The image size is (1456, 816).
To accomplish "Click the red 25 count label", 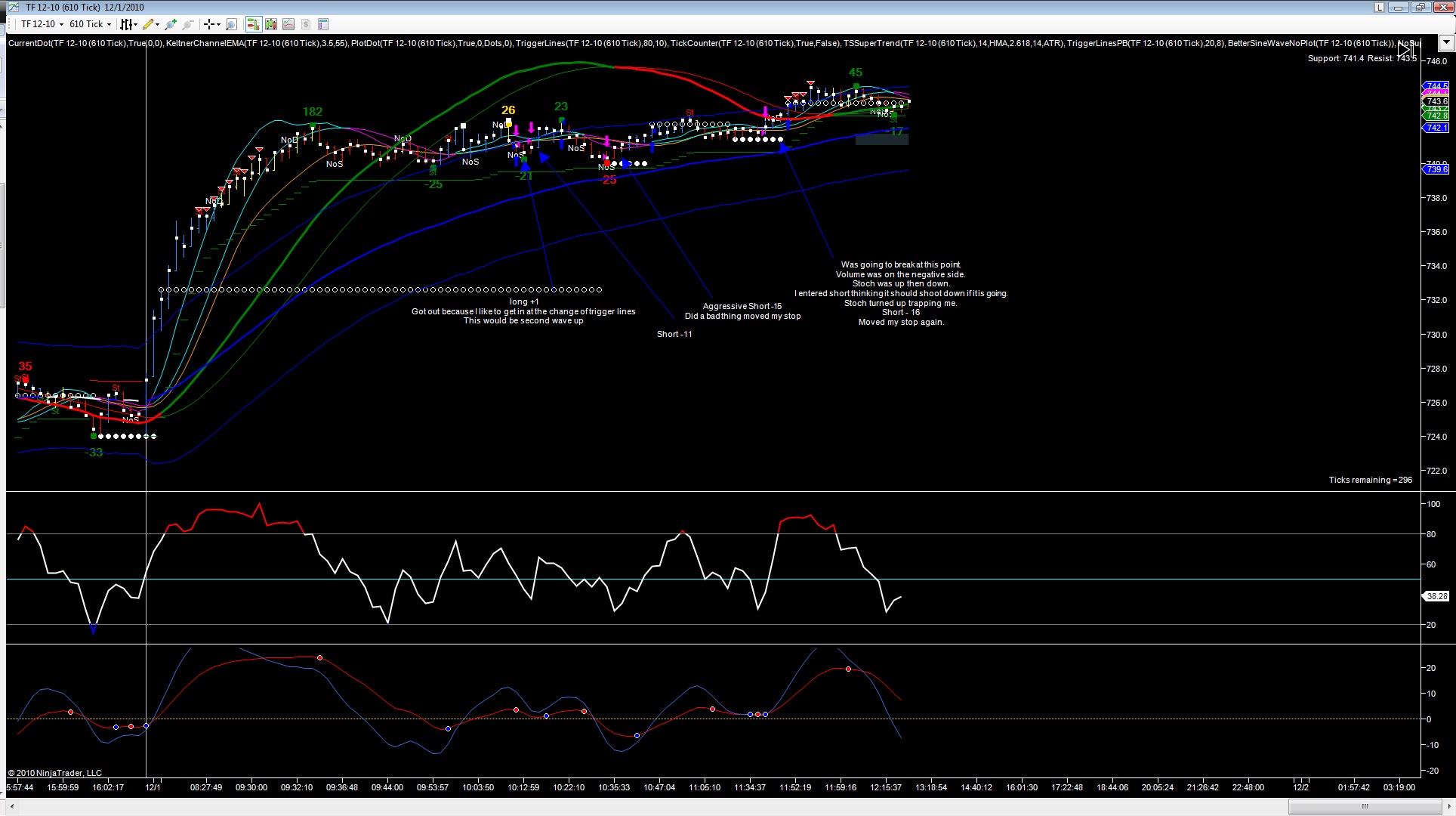I will point(609,180).
